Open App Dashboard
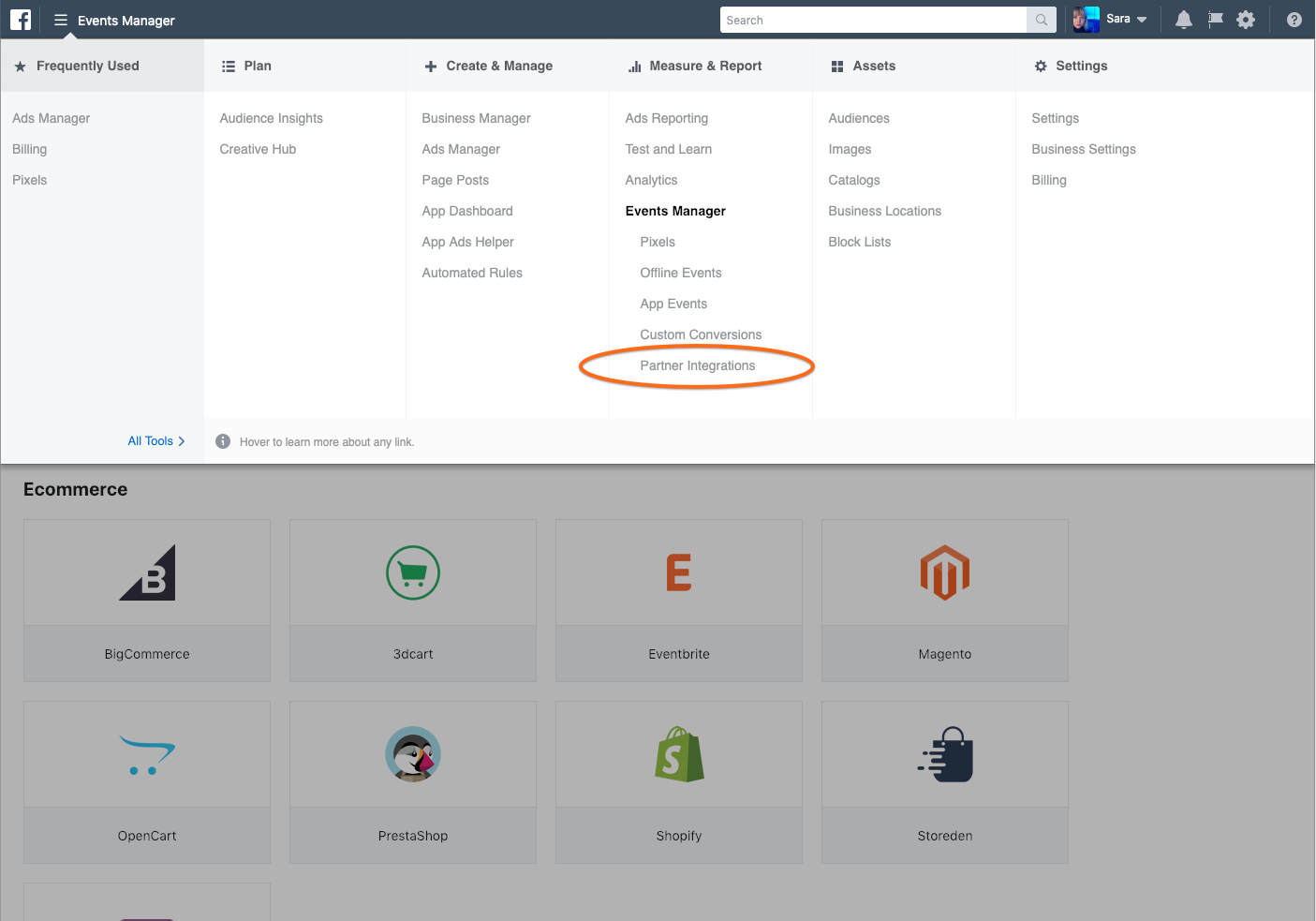Viewport: 1316px width, 921px height. [x=468, y=211]
